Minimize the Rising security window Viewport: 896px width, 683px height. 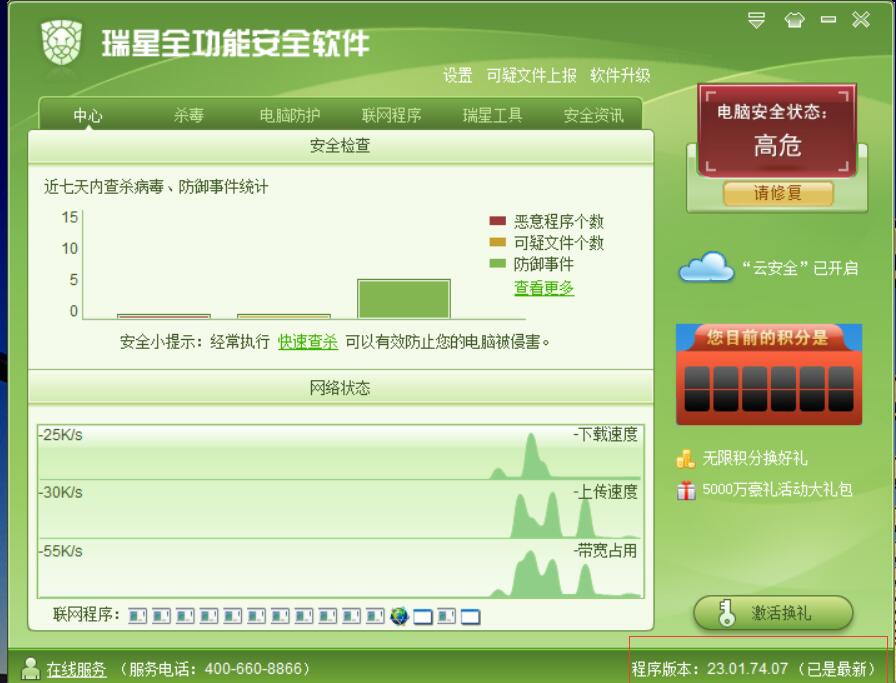(x=828, y=20)
